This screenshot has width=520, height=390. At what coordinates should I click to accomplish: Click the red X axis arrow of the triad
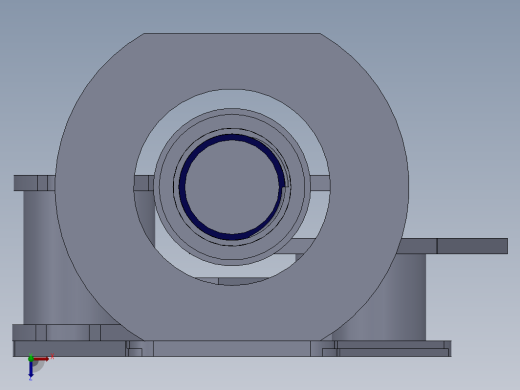coord(41,359)
